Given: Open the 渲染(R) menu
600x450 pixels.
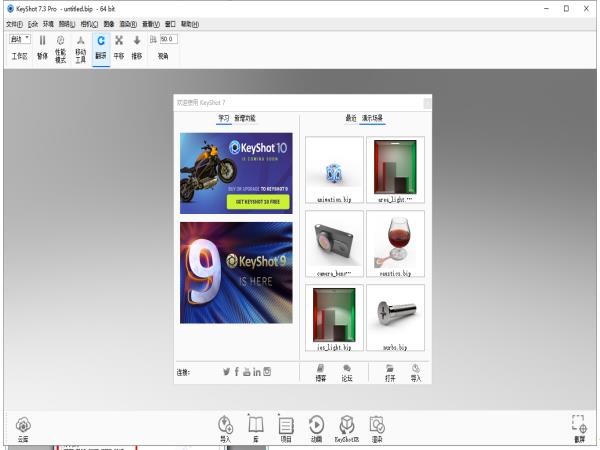Looking at the screenshot, I should [128, 24].
